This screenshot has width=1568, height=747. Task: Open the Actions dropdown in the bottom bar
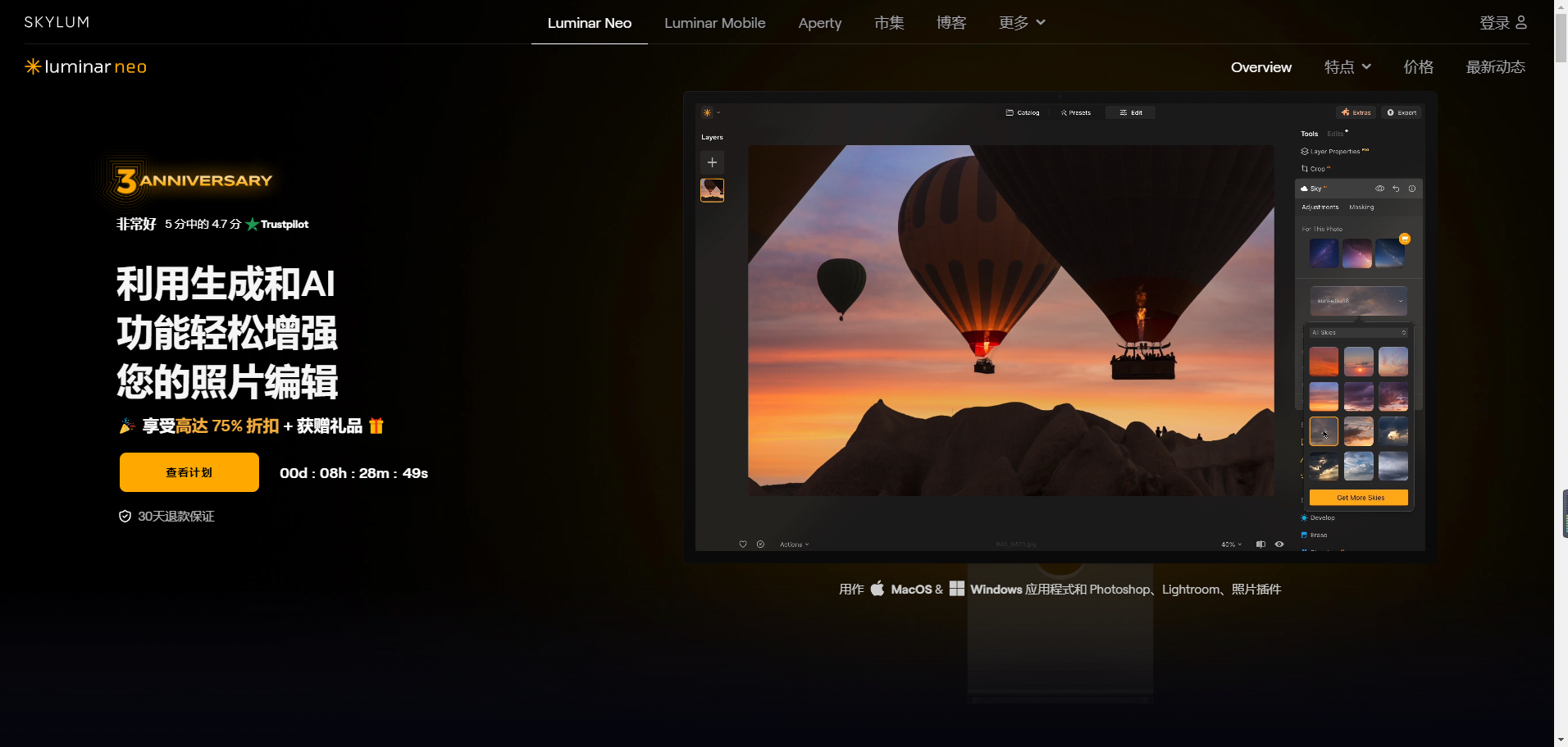[794, 544]
